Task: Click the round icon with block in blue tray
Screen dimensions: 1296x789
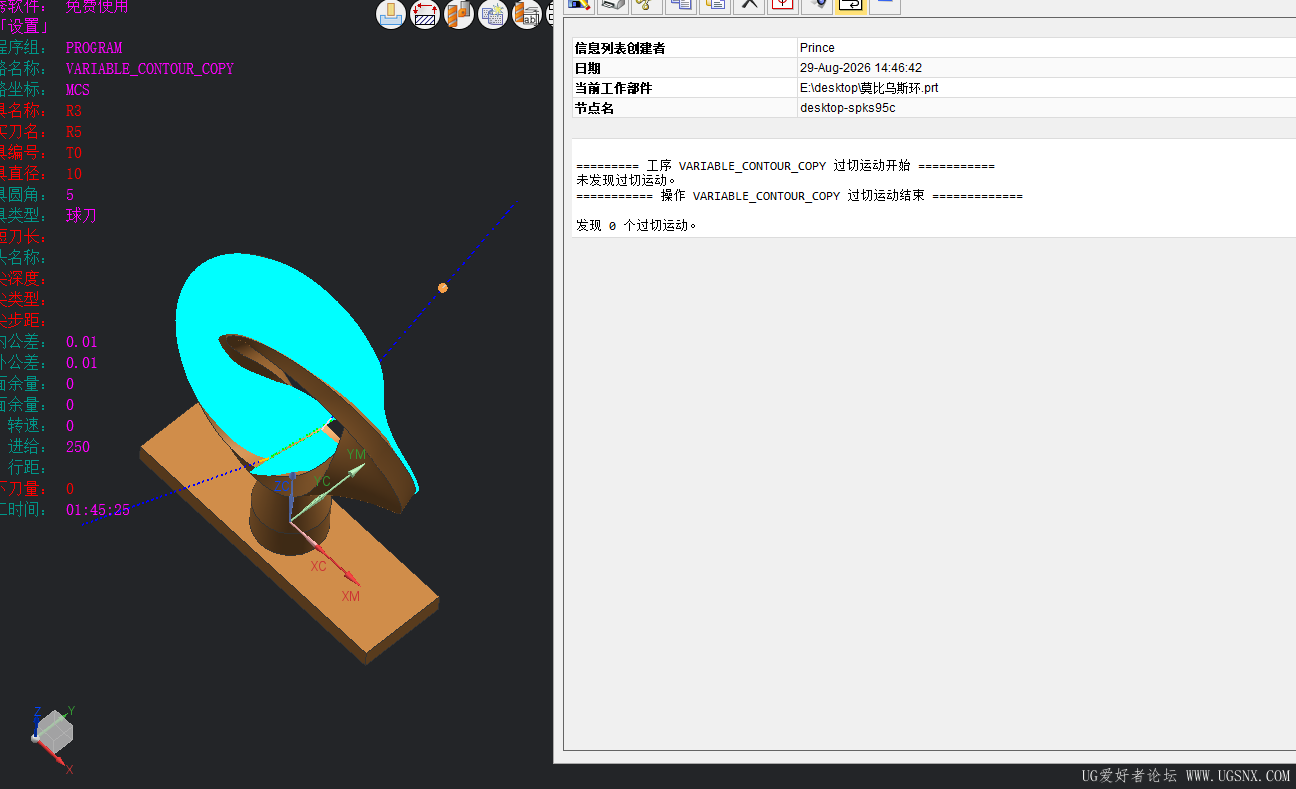Action: point(391,14)
